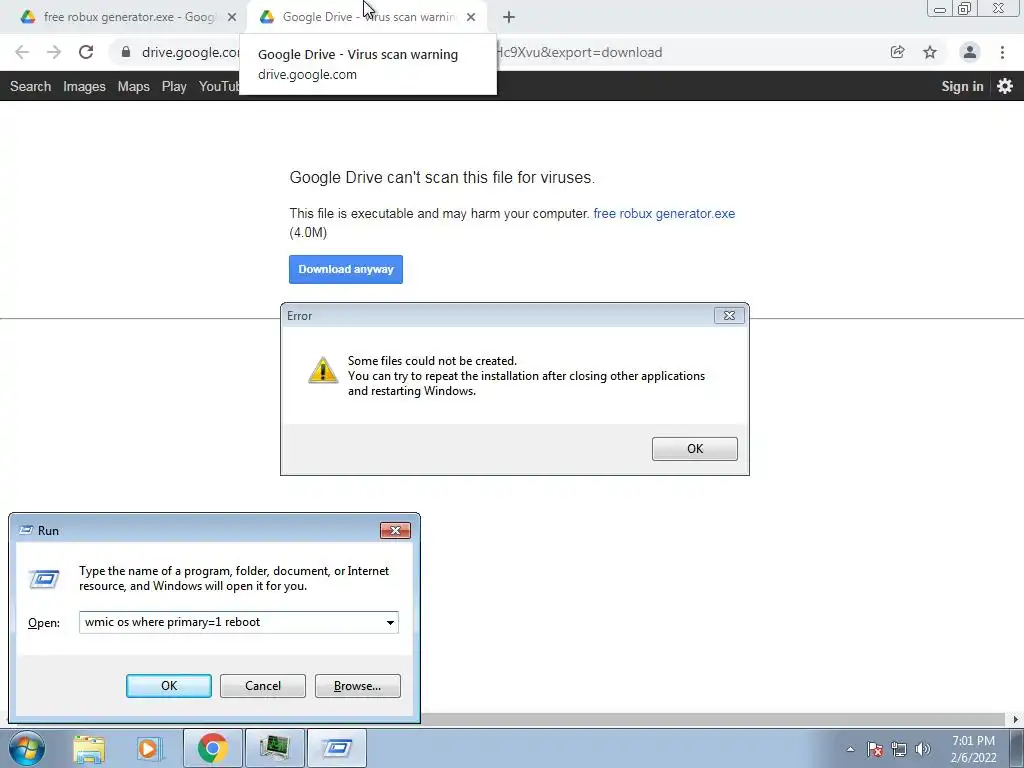Close the Error dialog with X
Image resolution: width=1024 pixels, height=768 pixels.
pos(729,315)
